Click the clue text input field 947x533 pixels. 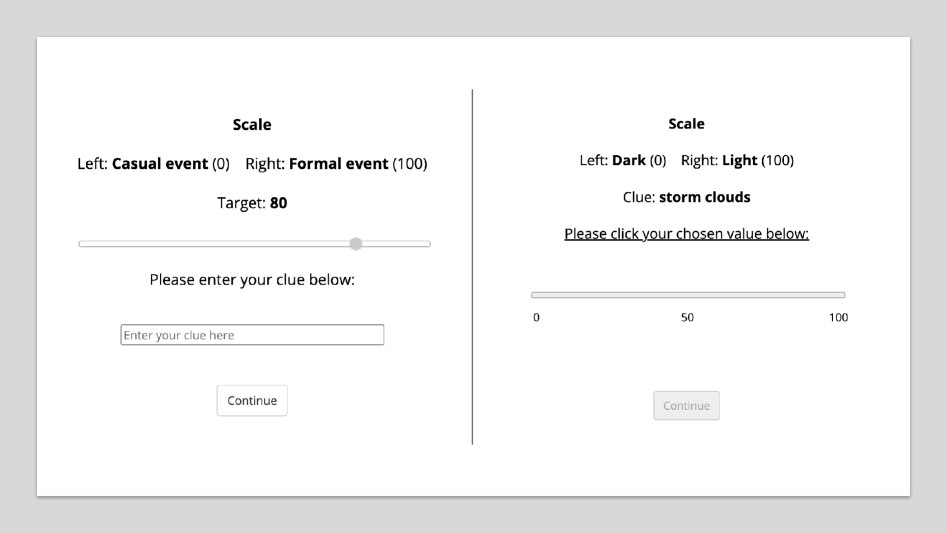point(252,335)
